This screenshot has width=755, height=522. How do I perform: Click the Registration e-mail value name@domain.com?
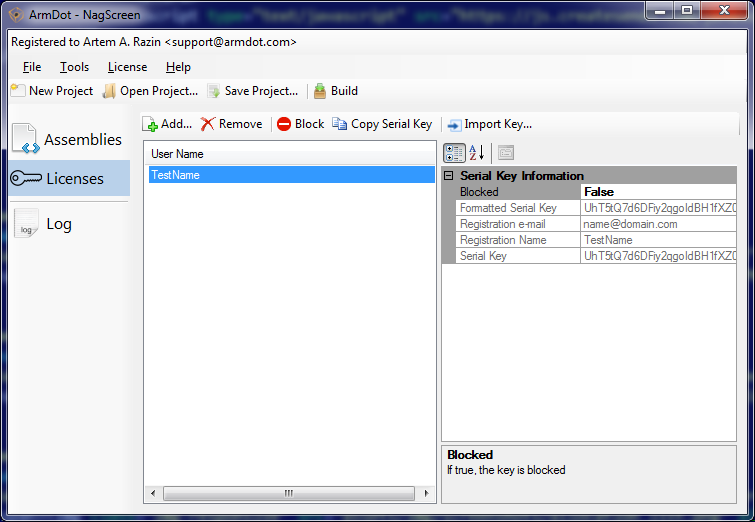(x=658, y=224)
